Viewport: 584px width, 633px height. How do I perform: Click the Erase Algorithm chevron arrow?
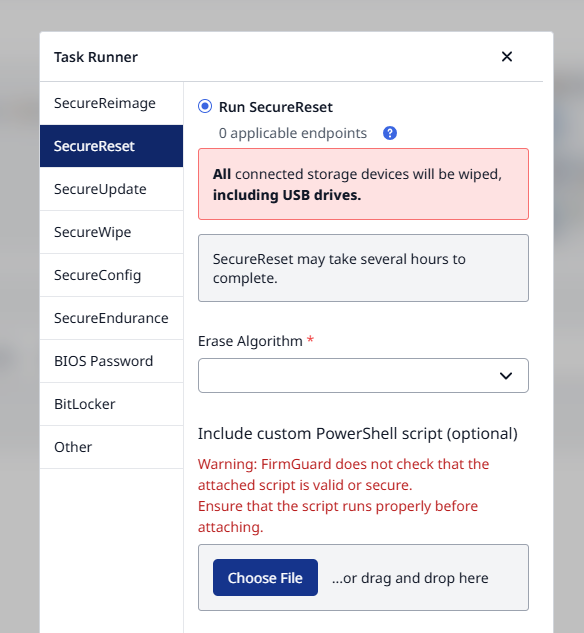[506, 376]
